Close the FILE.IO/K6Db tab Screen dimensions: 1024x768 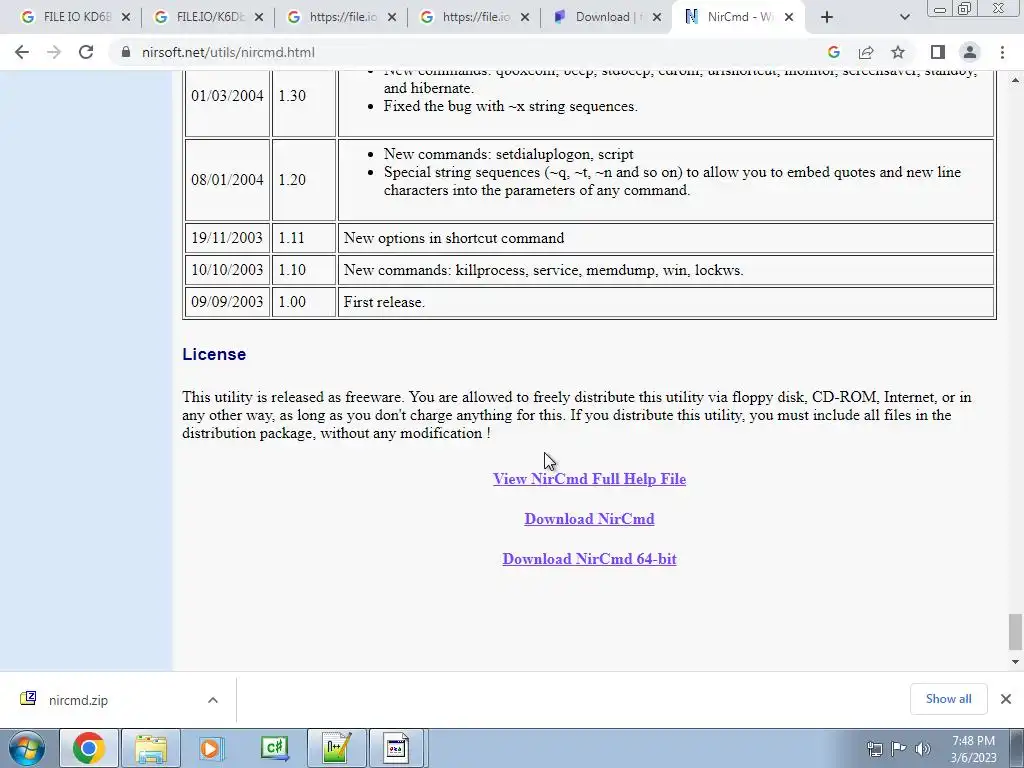[259, 17]
